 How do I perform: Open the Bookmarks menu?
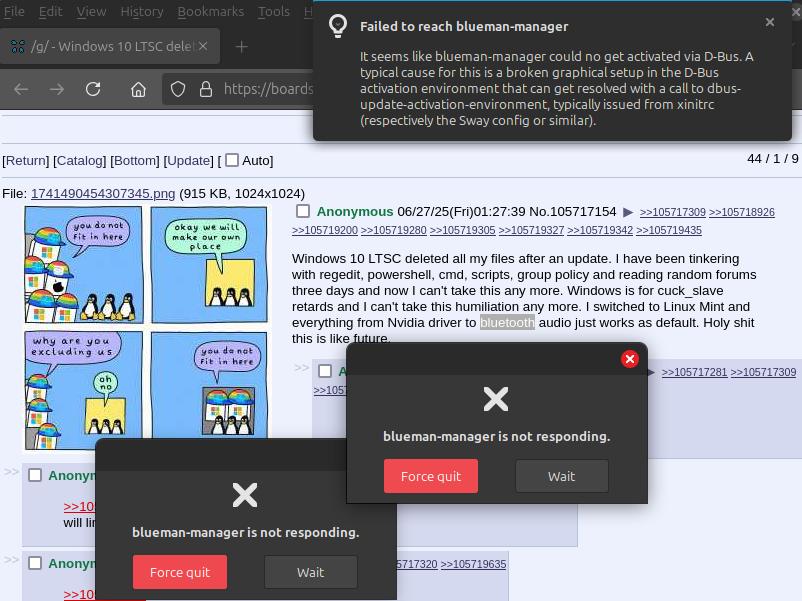[x=211, y=11]
